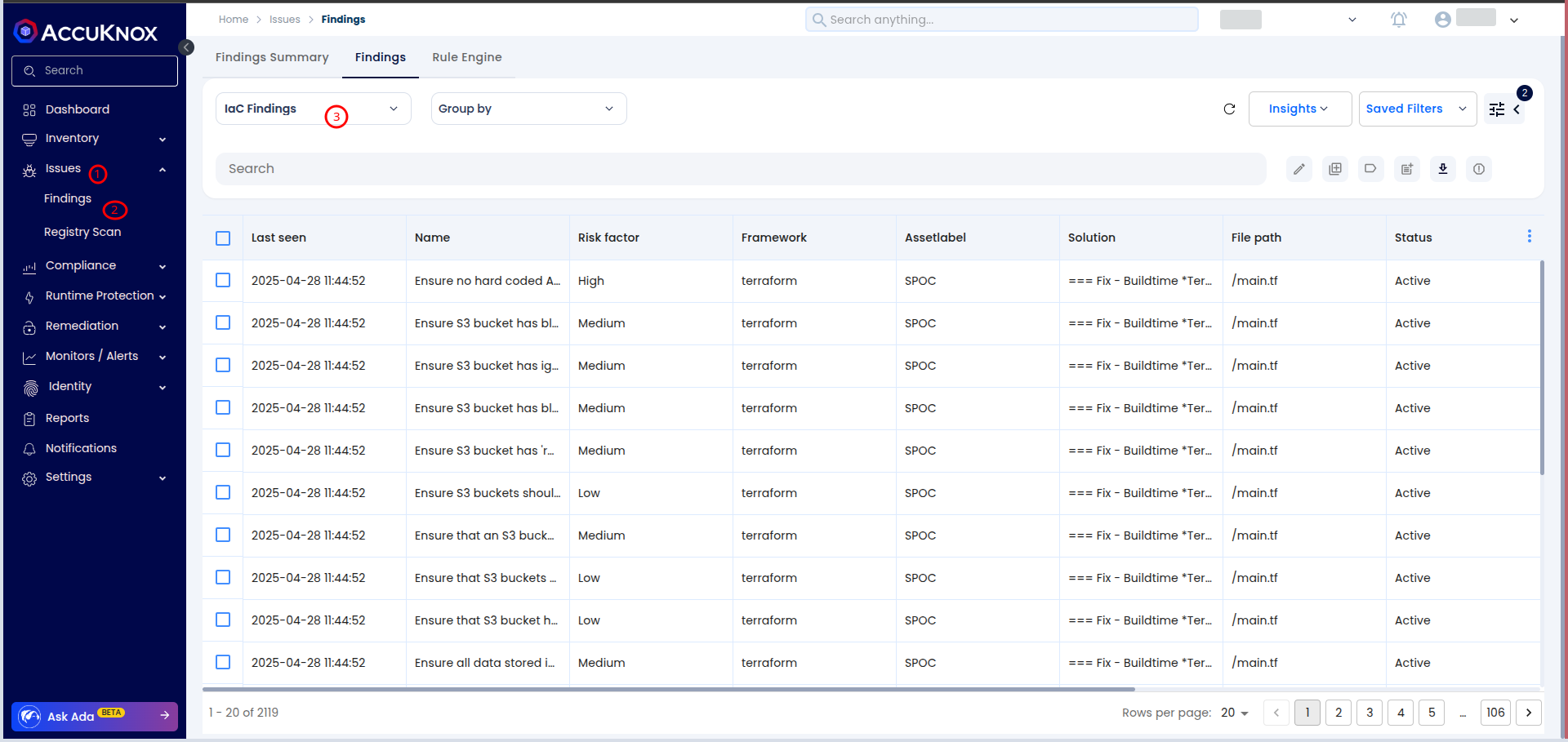Viewport: 1568px width, 742px height.
Task: Open Findings under Issues in sidebar
Action: click(x=68, y=198)
